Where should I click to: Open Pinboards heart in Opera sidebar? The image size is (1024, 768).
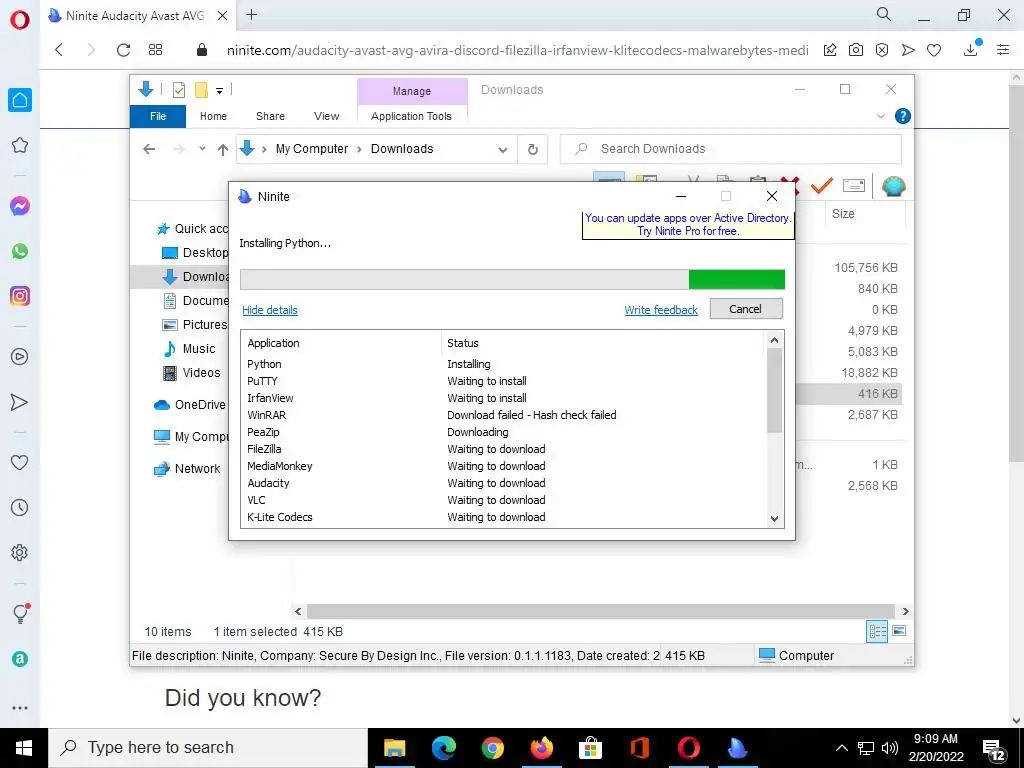(x=20, y=462)
